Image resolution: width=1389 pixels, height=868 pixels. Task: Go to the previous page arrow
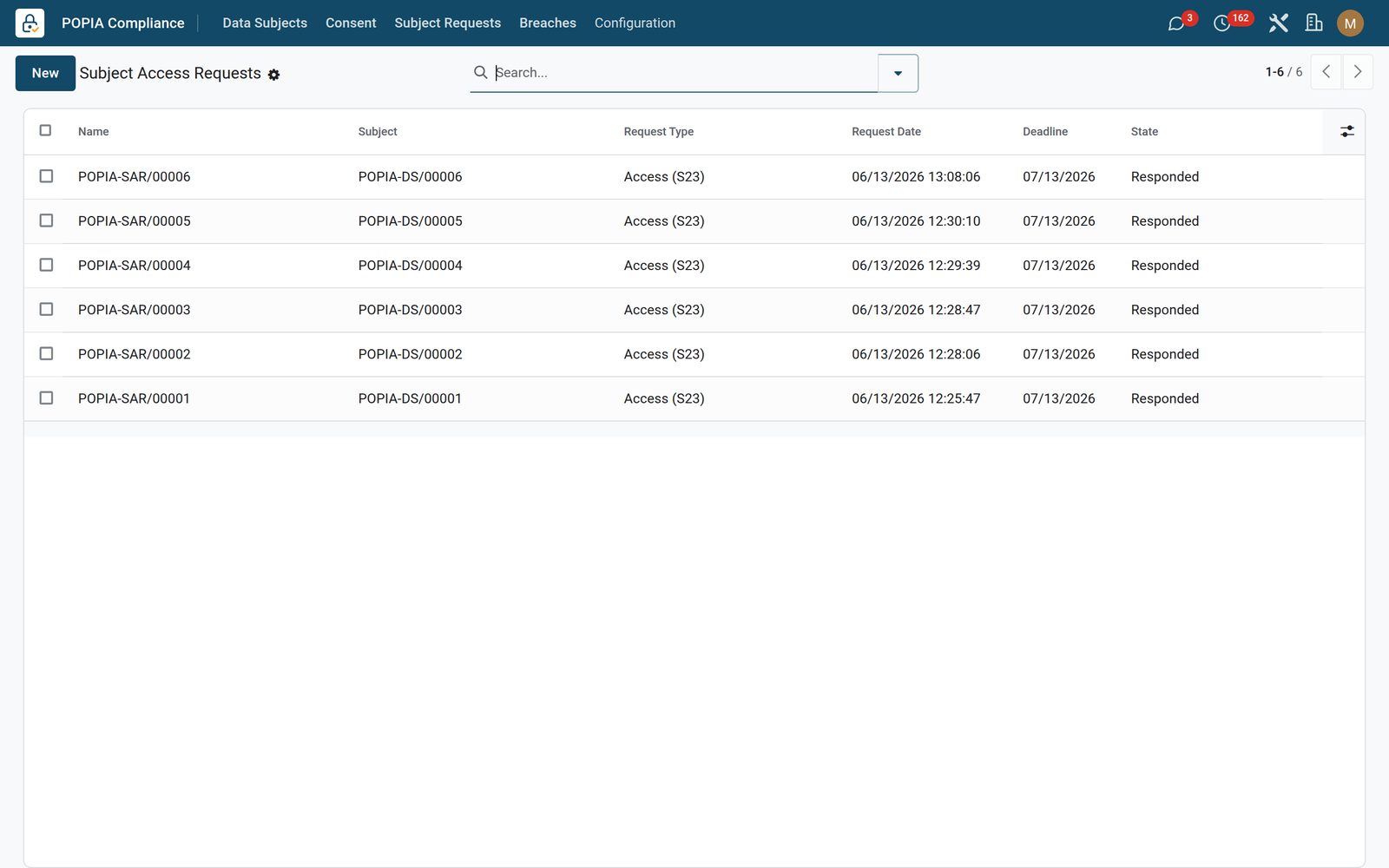1326,72
